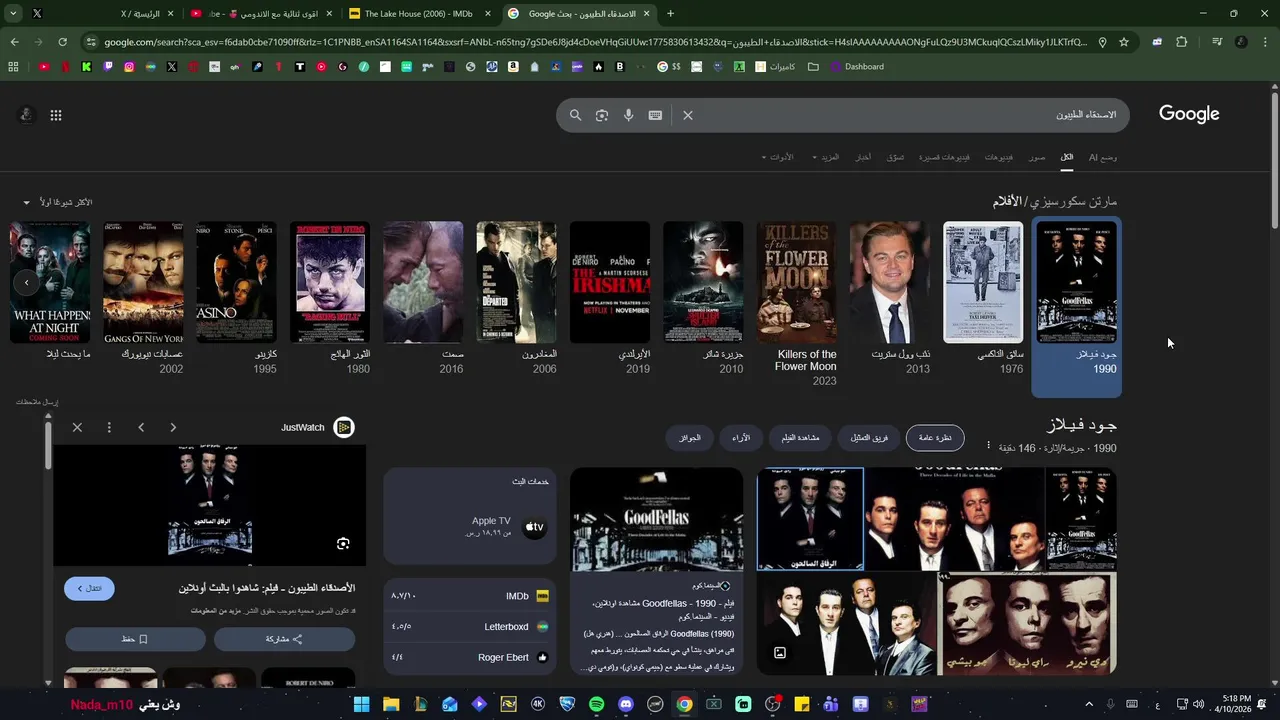This screenshot has height=720, width=1280.
Task: Switch to وضع AI mode tab
Action: tap(1103, 157)
